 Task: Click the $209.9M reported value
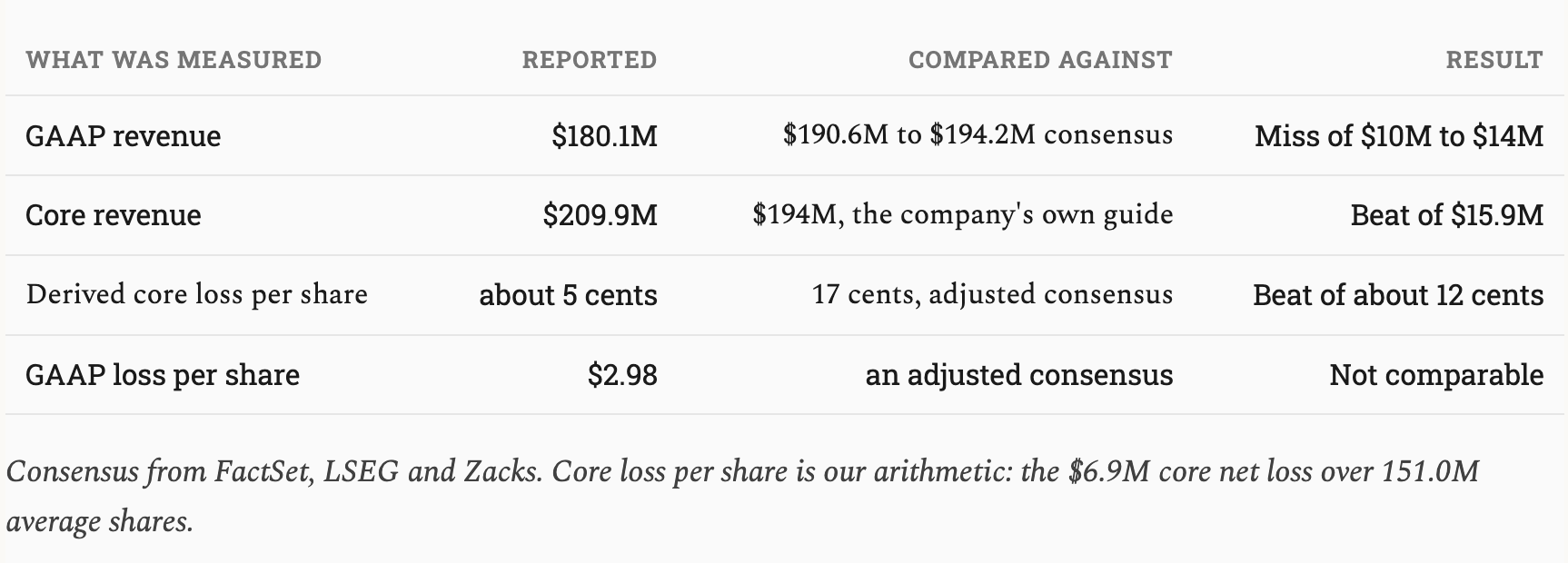(x=600, y=215)
